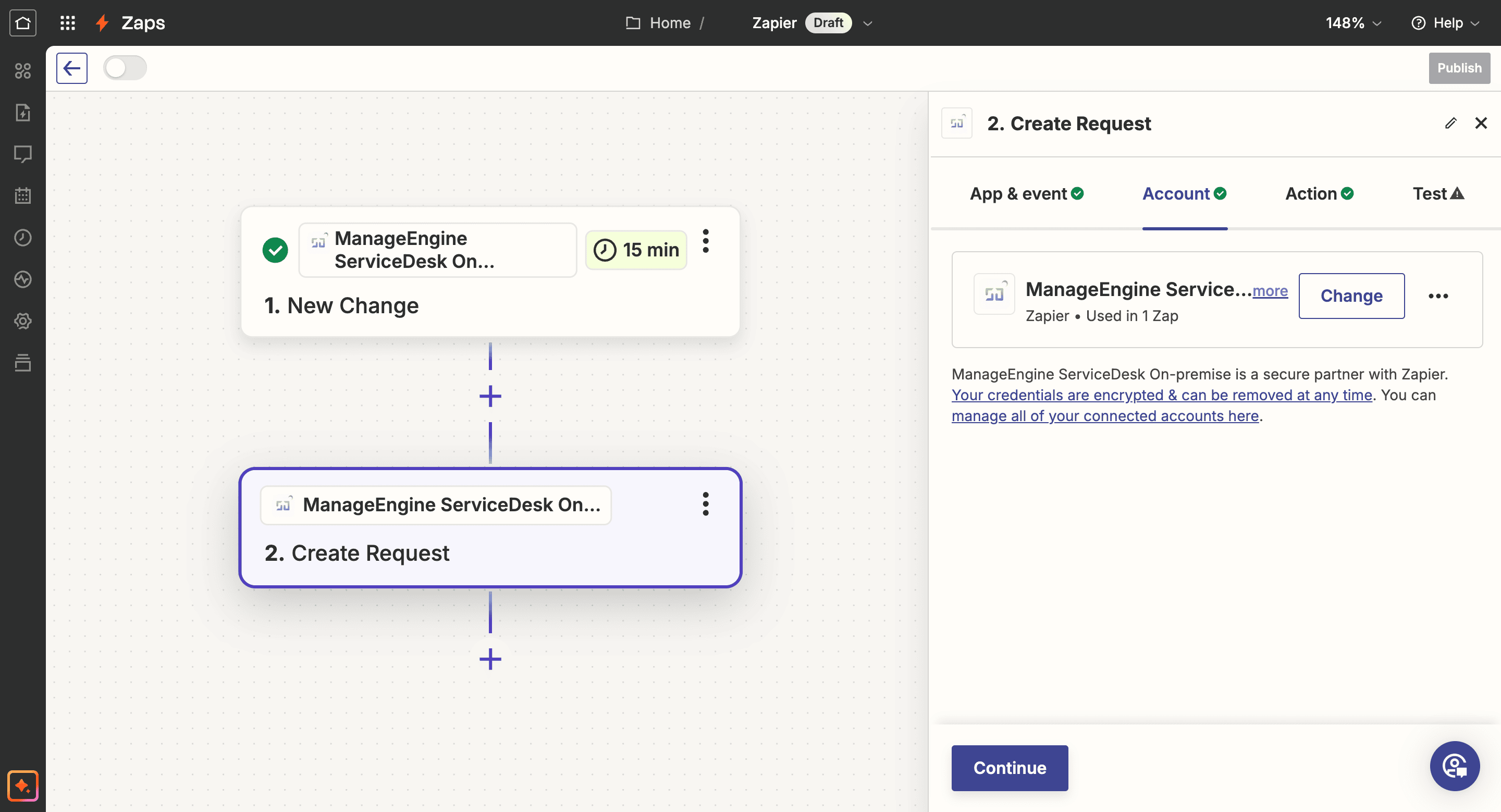Click the Zapier lightning bolt logo
1501x812 pixels.
click(103, 23)
